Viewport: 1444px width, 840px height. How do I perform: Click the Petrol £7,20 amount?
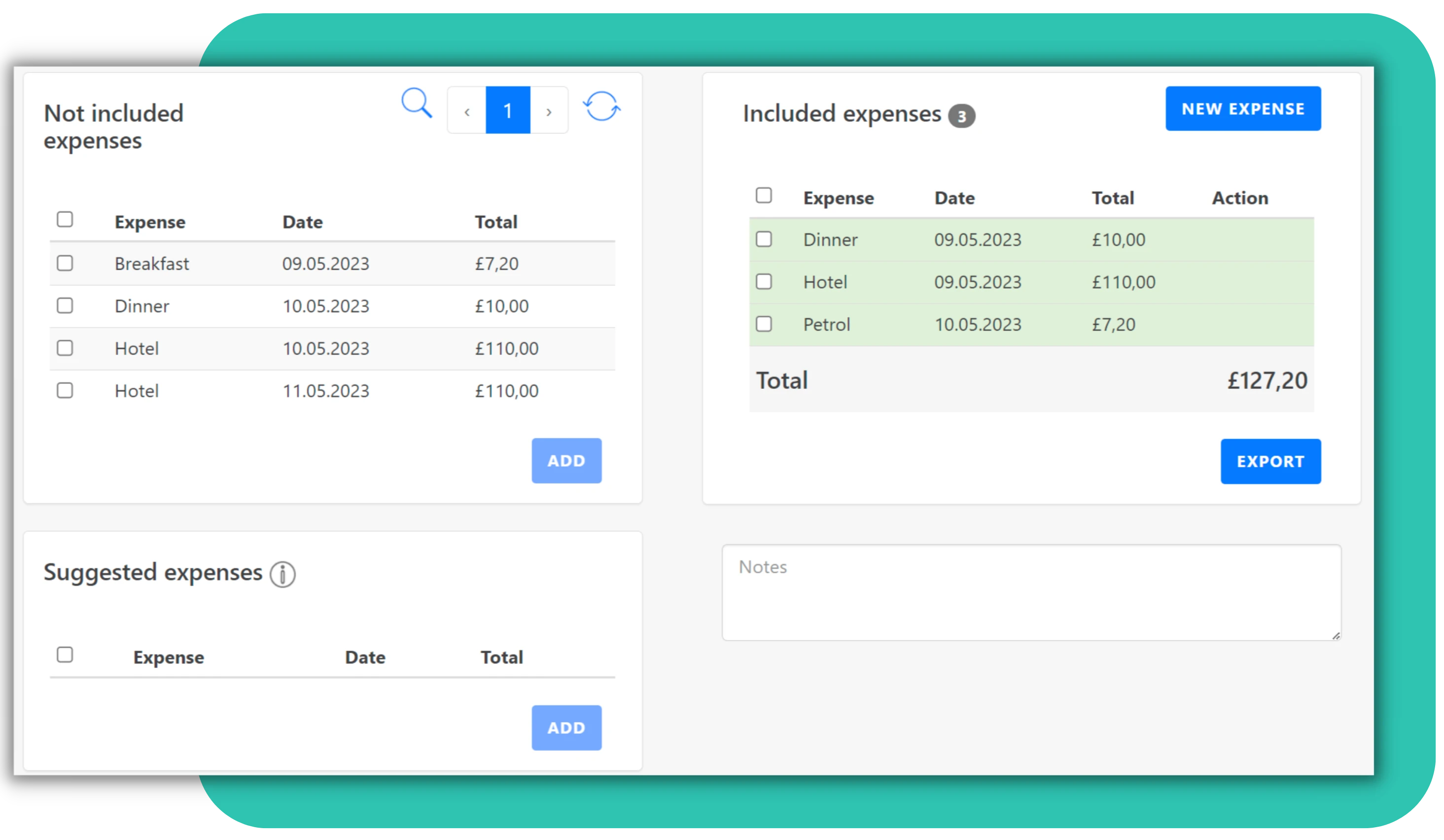pyautogui.click(x=1113, y=324)
